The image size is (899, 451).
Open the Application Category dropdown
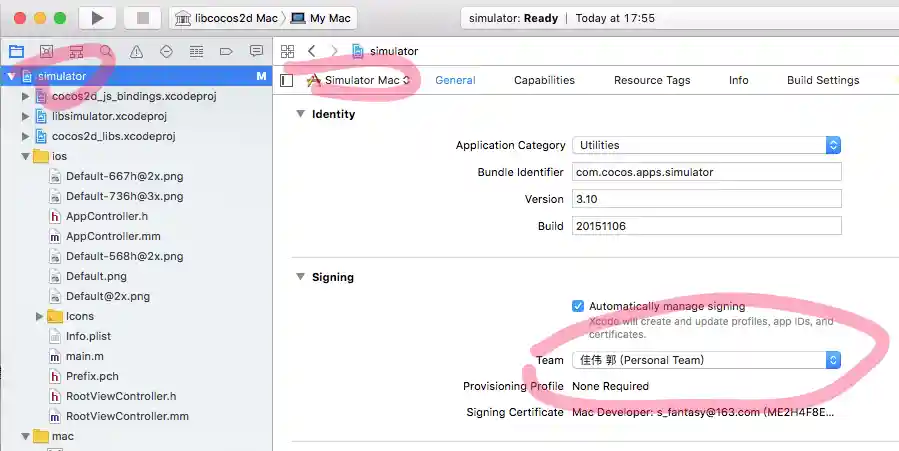[x=706, y=145]
